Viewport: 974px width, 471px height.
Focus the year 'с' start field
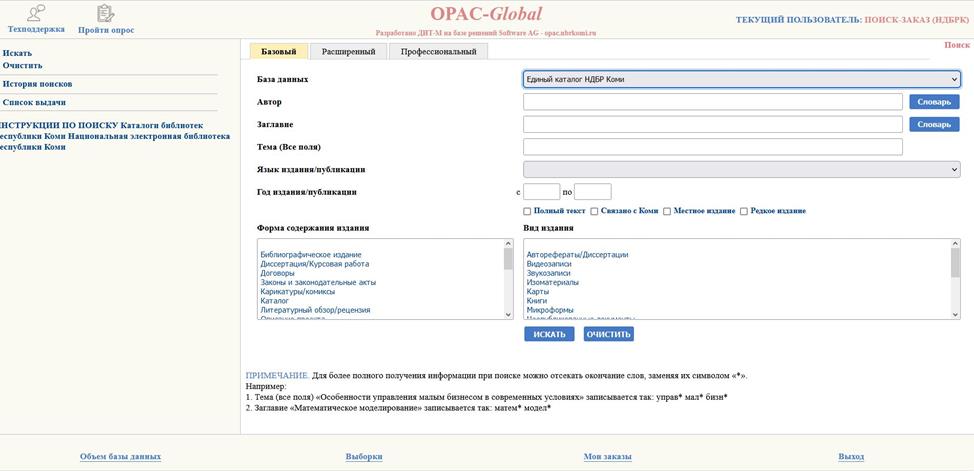[542, 191]
